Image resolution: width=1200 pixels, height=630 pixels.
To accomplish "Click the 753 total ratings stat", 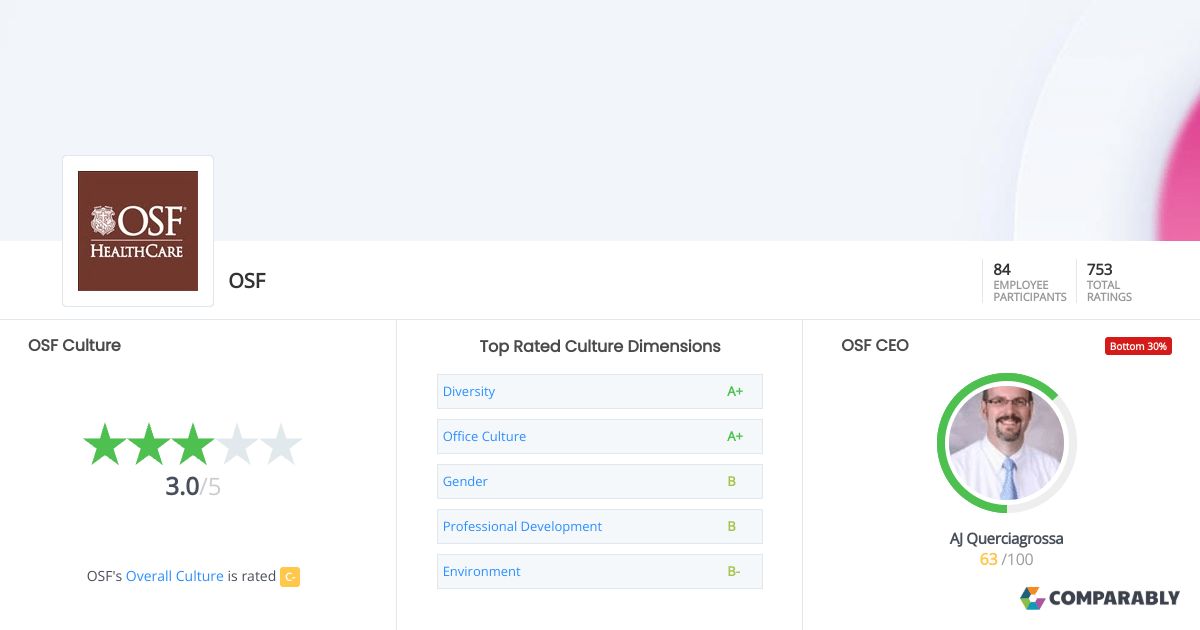I will coord(1110,283).
